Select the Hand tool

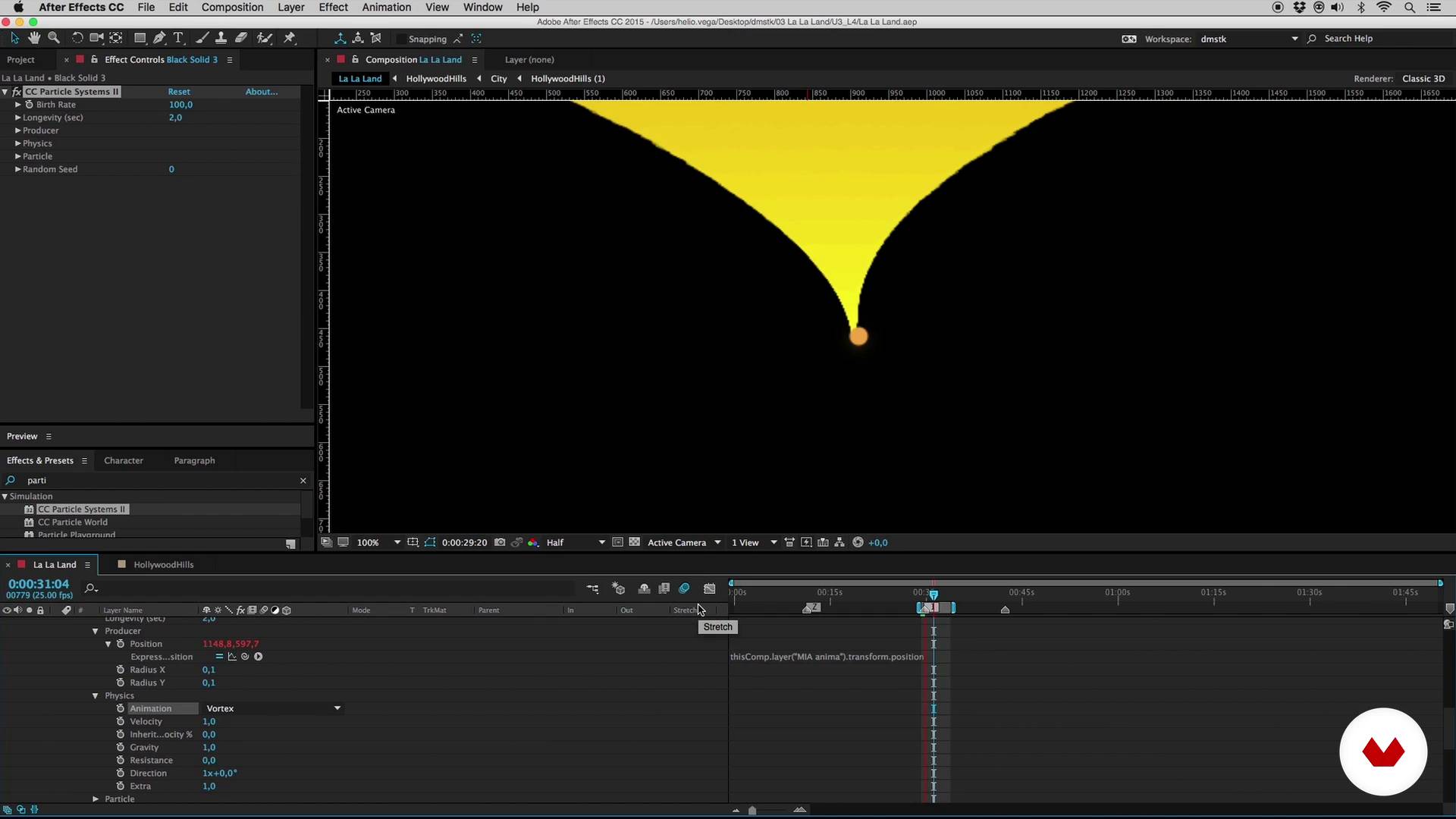34,38
